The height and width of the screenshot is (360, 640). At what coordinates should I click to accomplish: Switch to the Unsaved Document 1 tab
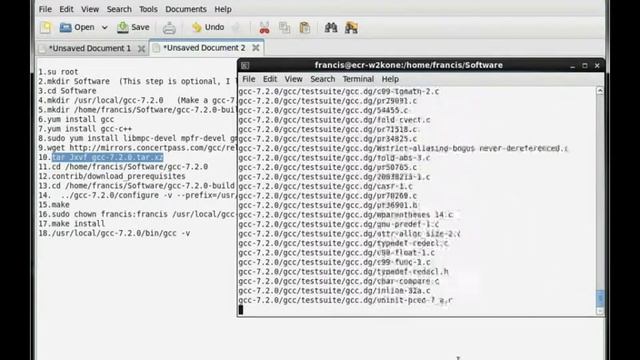(90, 48)
